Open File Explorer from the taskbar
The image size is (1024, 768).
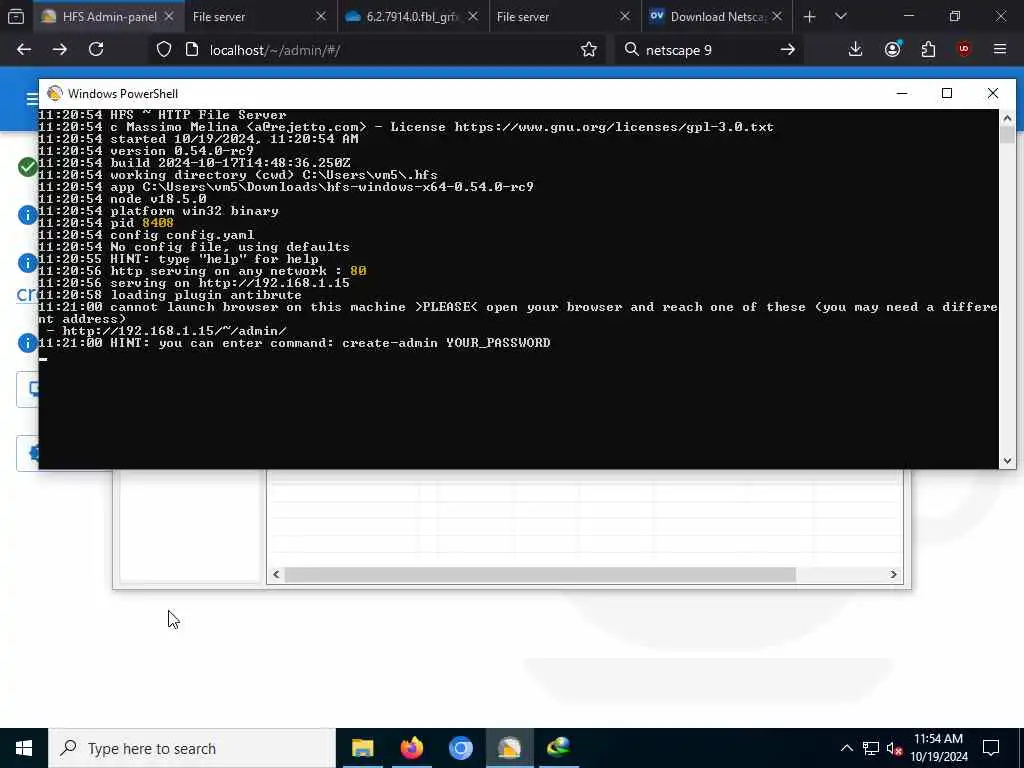click(362, 748)
